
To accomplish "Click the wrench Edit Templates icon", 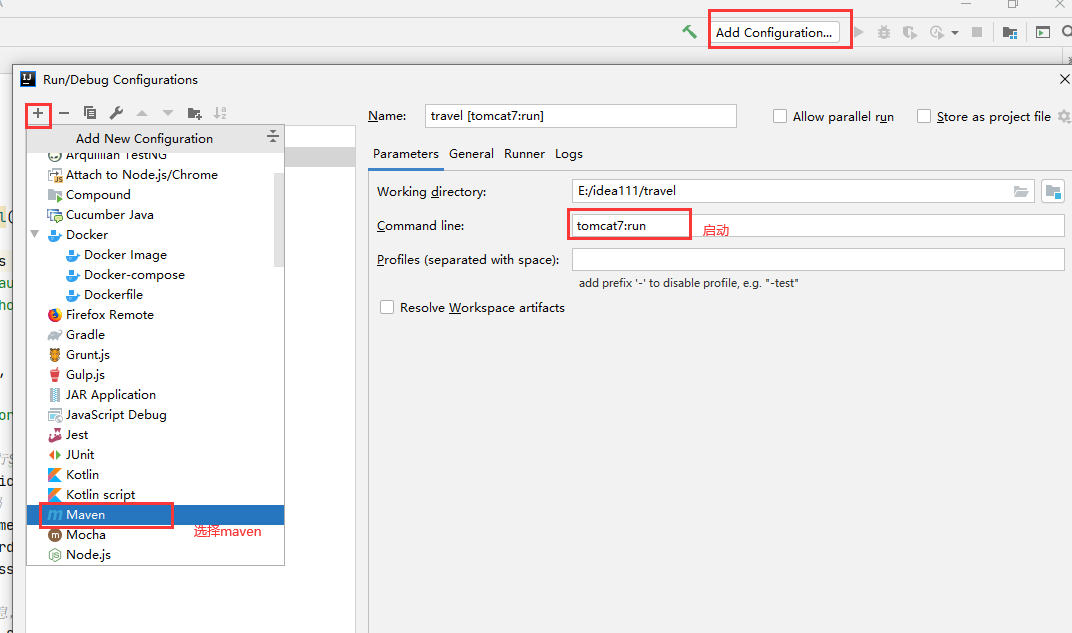I will pos(116,113).
